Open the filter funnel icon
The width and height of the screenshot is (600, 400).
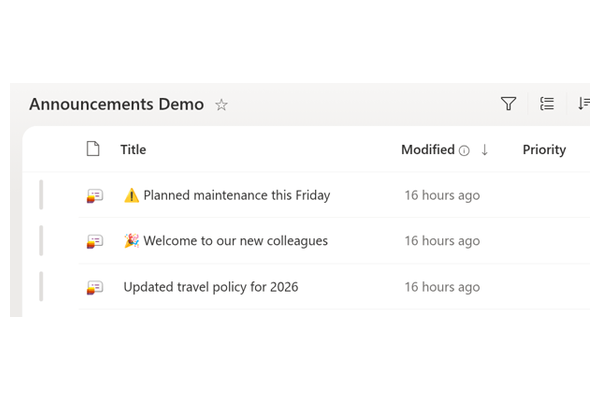click(509, 103)
